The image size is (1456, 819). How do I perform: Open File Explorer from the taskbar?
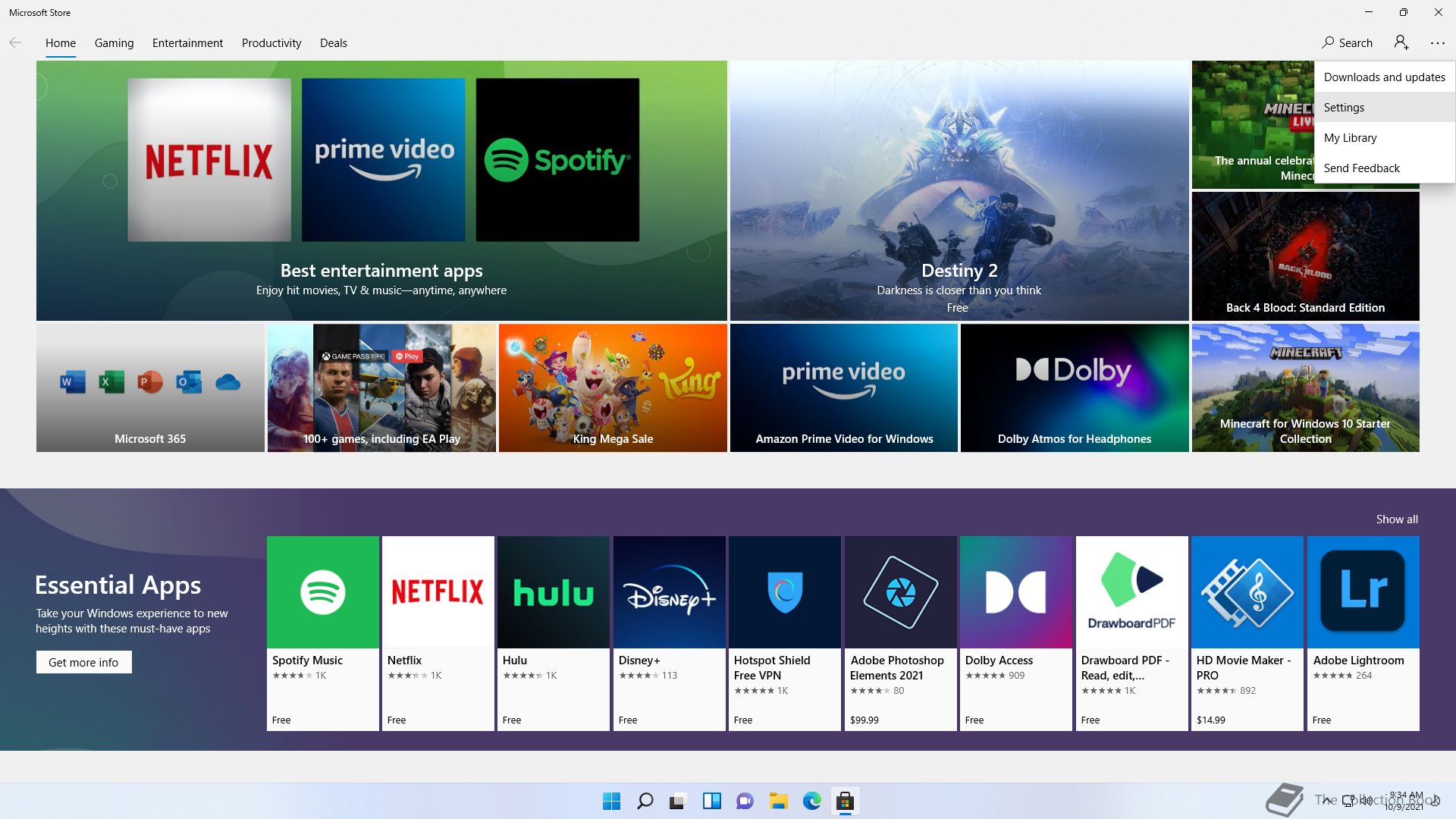pos(778,802)
